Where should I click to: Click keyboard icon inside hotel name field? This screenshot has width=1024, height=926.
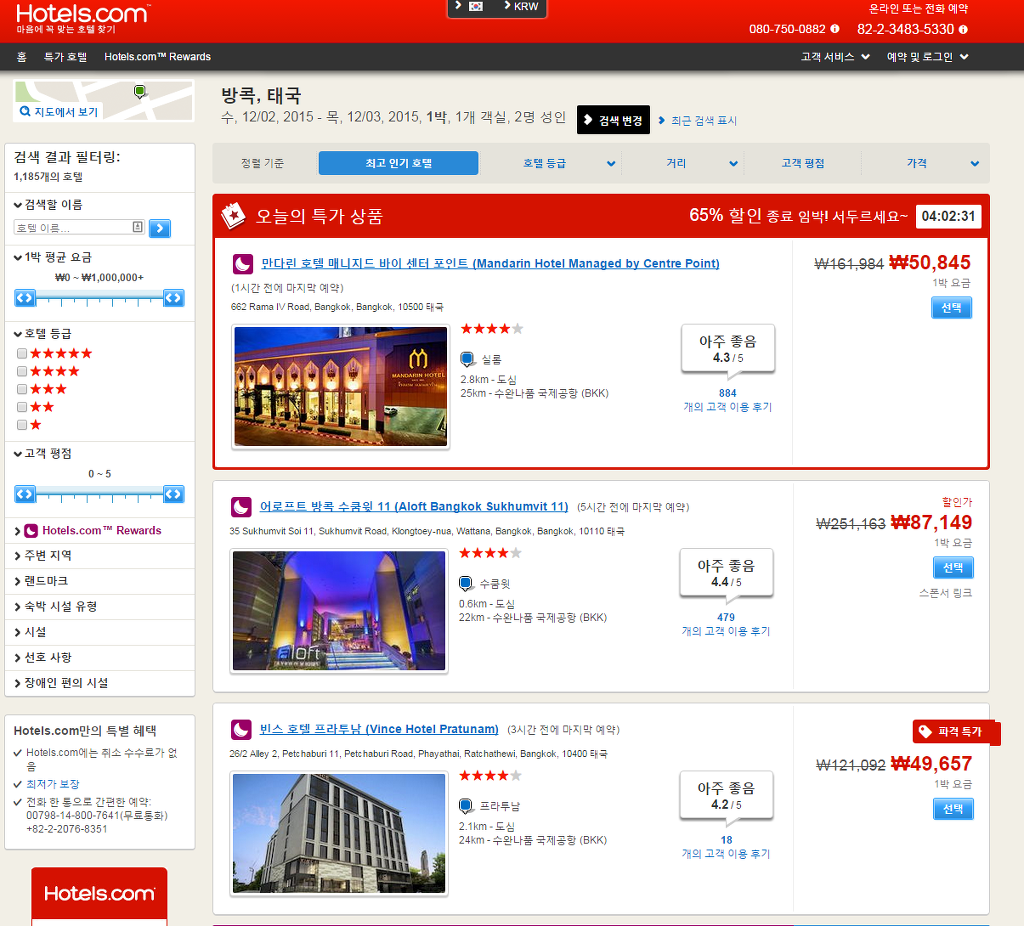(x=138, y=227)
